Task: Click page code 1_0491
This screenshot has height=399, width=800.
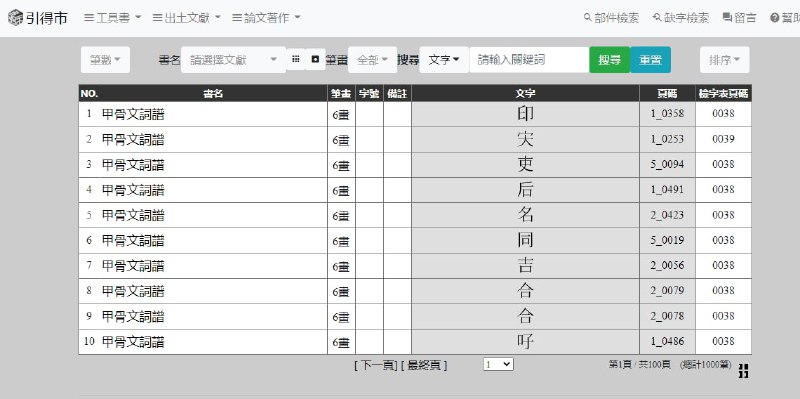Action: click(667, 189)
